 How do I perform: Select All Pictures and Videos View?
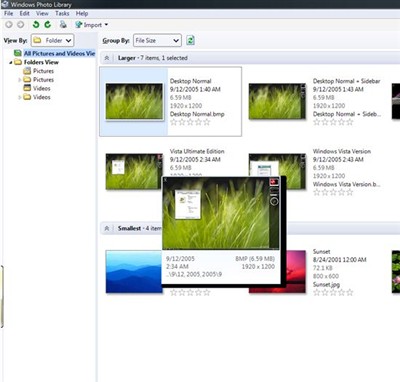tap(59, 53)
